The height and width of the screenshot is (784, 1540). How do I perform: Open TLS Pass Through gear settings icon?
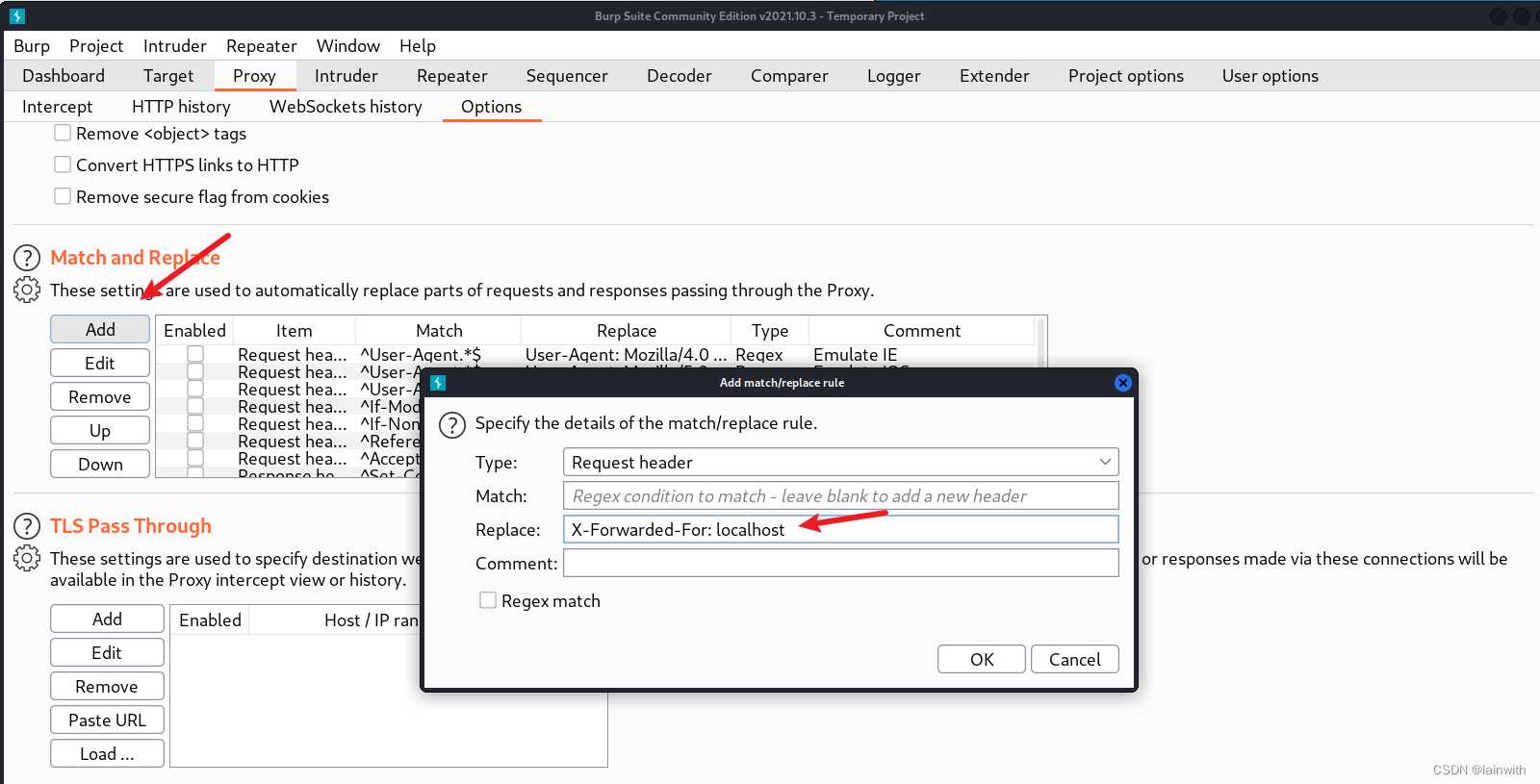click(x=27, y=558)
